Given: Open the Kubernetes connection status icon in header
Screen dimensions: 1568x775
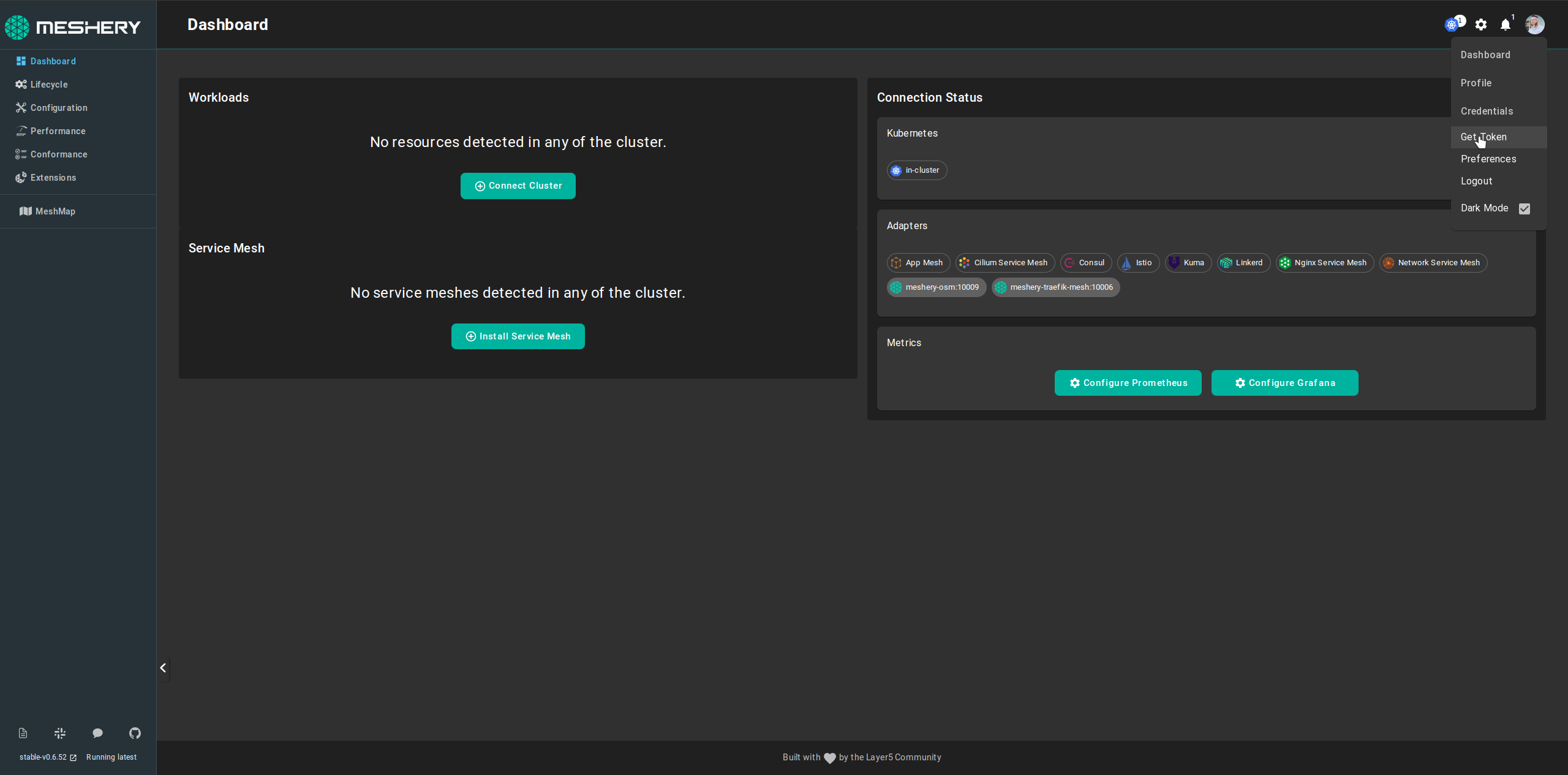Looking at the screenshot, I should click(1453, 25).
